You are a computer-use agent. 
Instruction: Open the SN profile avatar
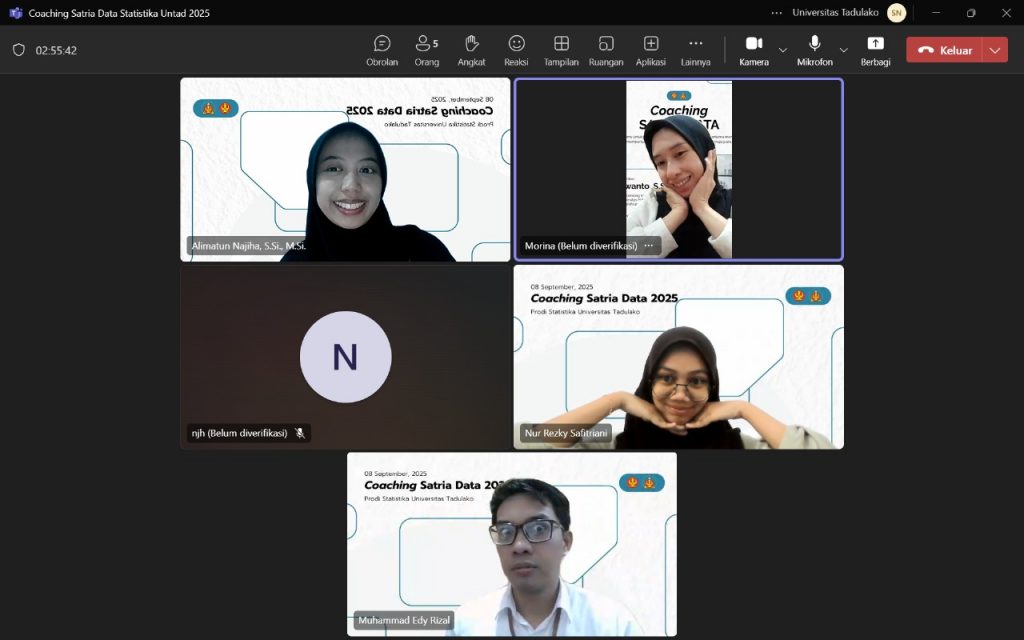tap(896, 13)
